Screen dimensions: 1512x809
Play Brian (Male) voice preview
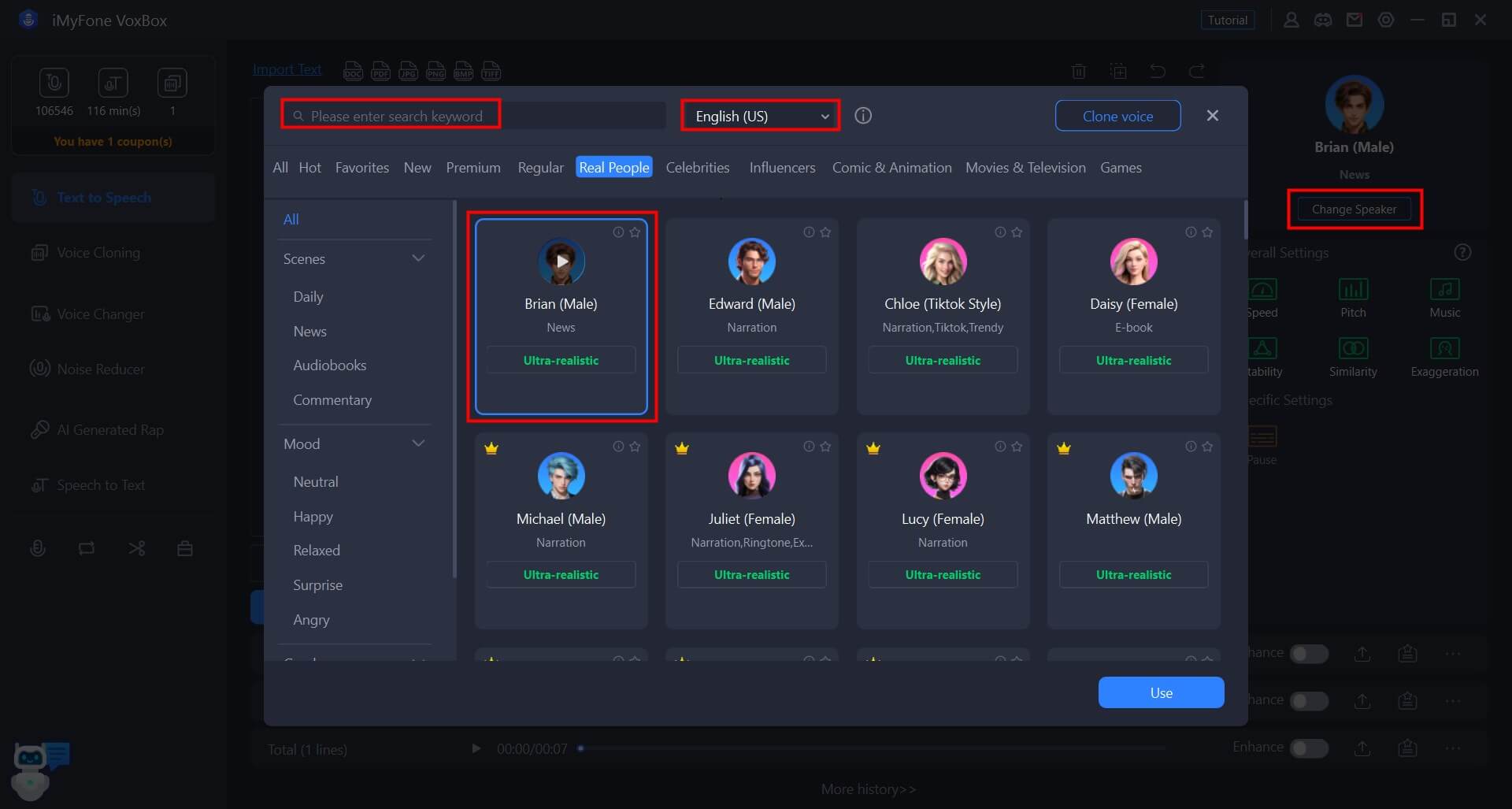point(561,262)
